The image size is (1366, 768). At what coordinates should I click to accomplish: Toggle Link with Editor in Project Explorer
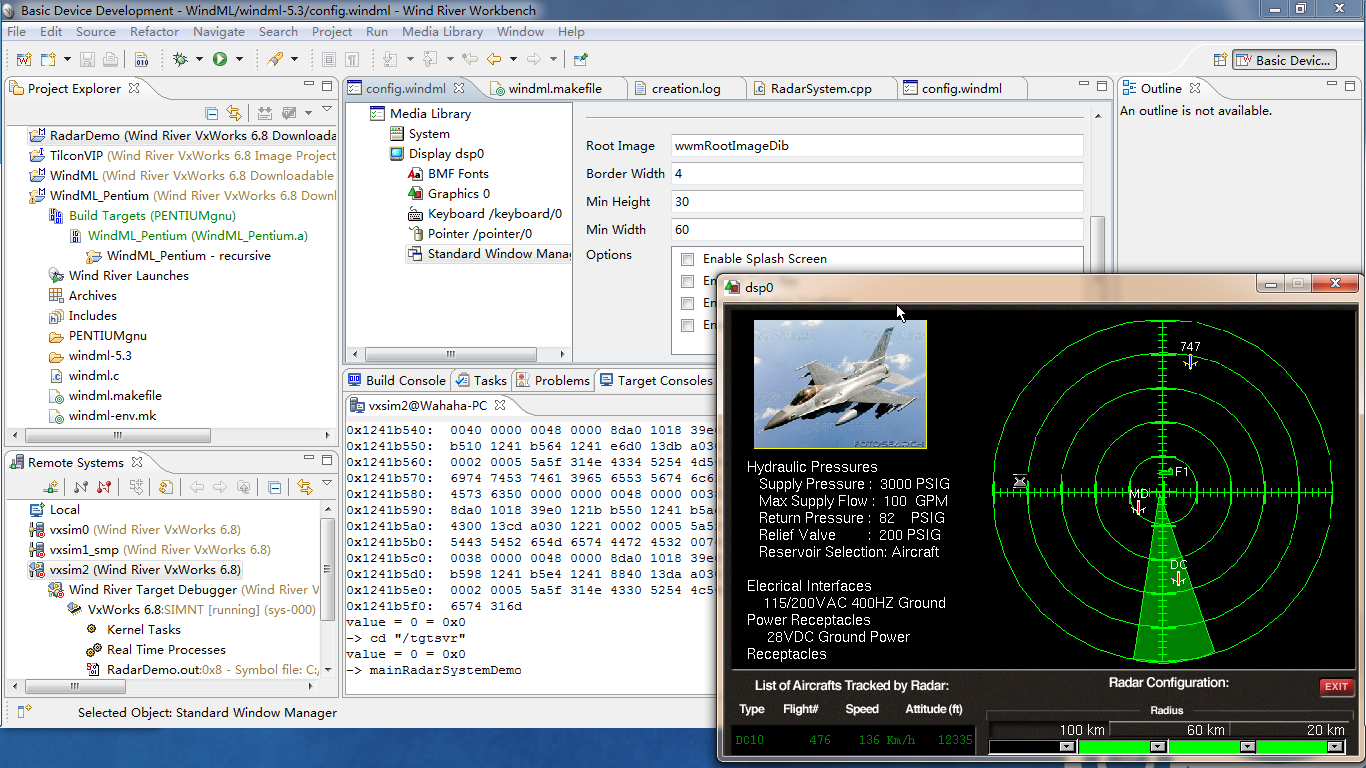tap(234, 113)
